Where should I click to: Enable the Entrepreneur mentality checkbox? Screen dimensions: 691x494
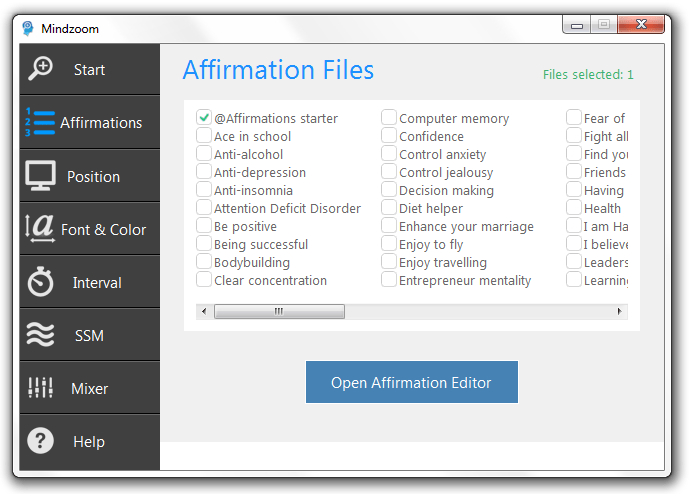[x=389, y=280]
